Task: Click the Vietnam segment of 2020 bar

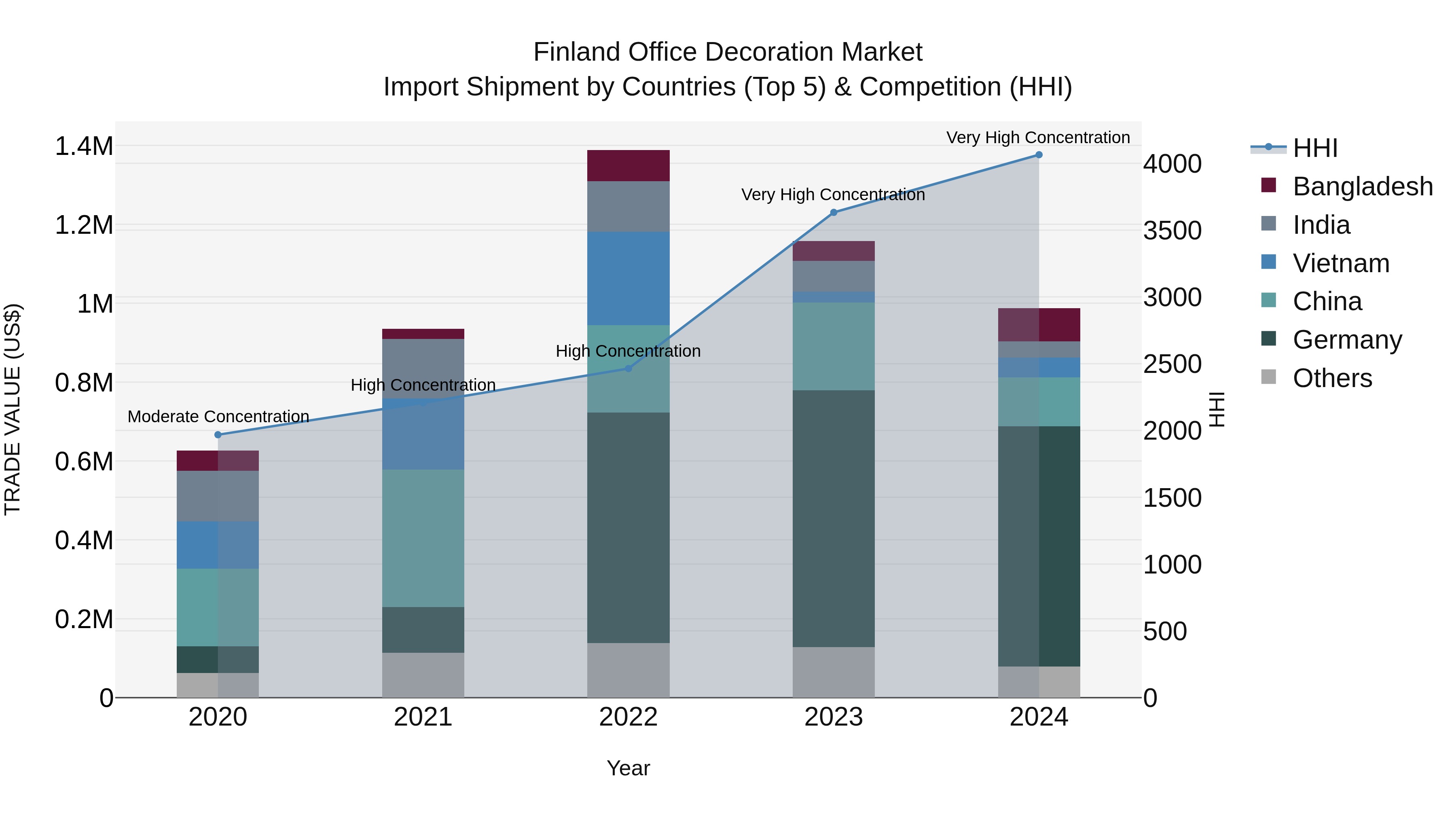Action: click(x=218, y=546)
